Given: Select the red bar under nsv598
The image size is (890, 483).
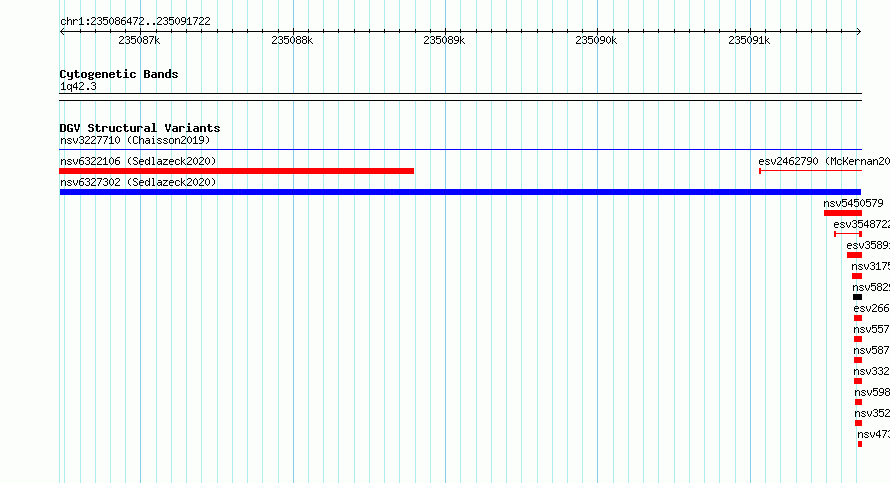Looking at the screenshot, I should point(858,402).
